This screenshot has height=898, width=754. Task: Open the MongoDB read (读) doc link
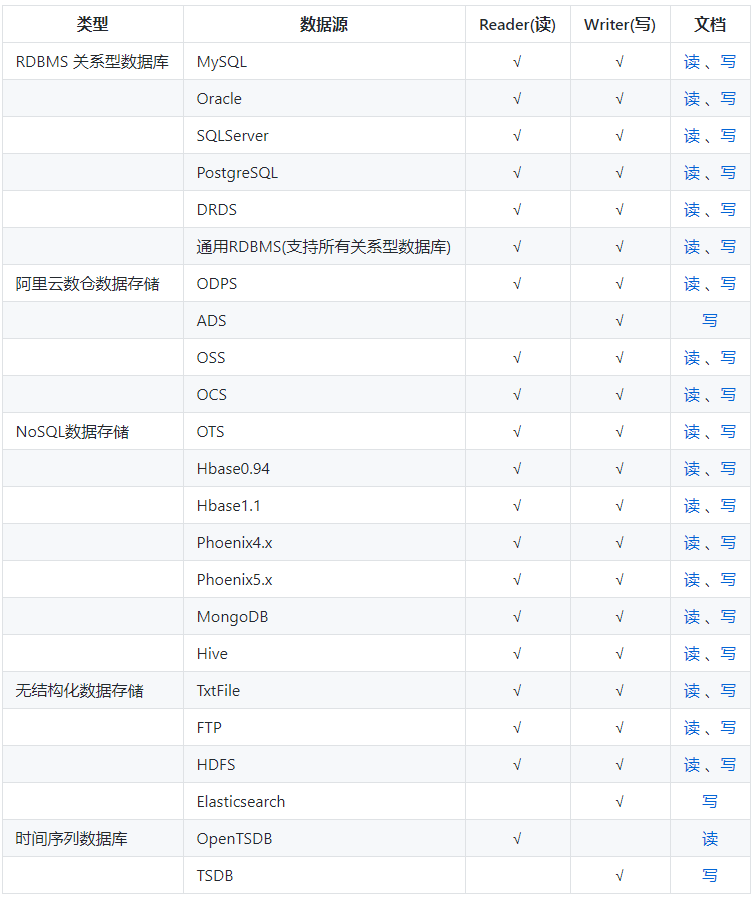(x=692, y=617)
